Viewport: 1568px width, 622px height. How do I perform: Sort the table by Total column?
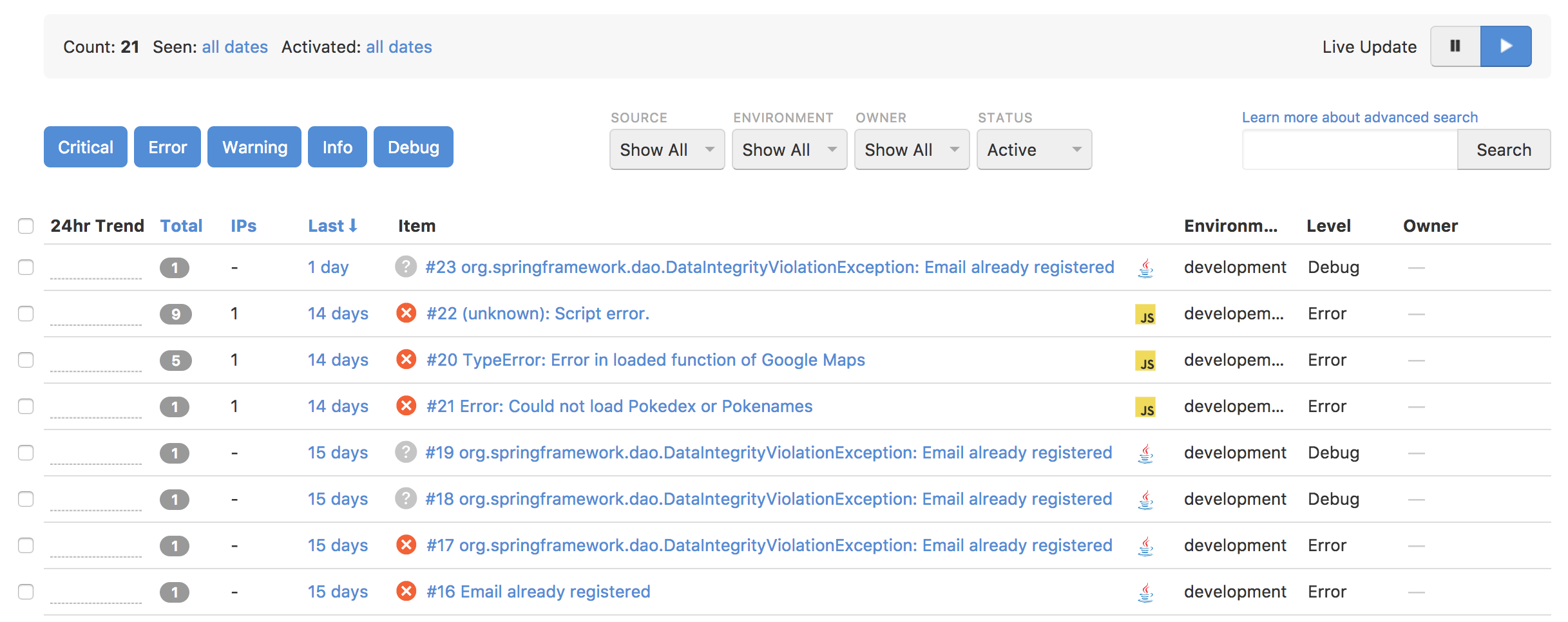coord(181,226)
